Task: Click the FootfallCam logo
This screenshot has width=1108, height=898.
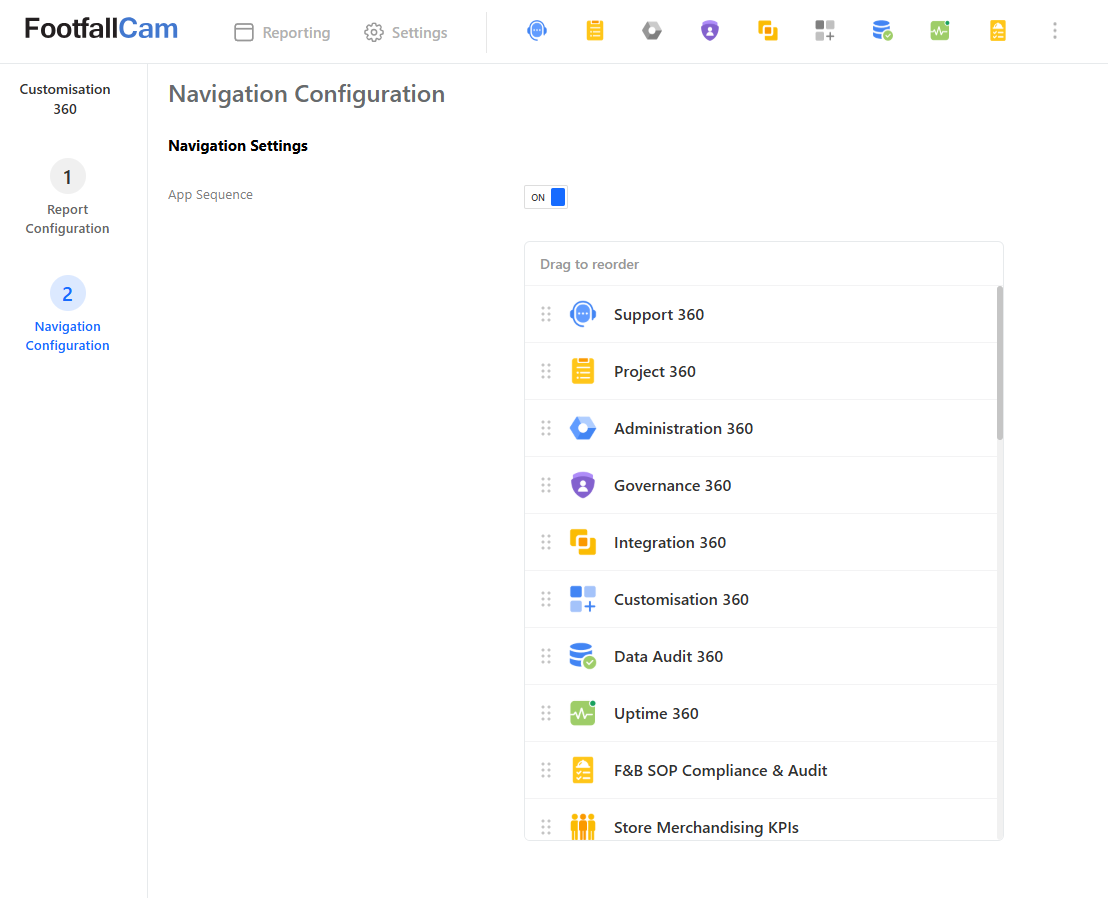Action: point(101,29)
